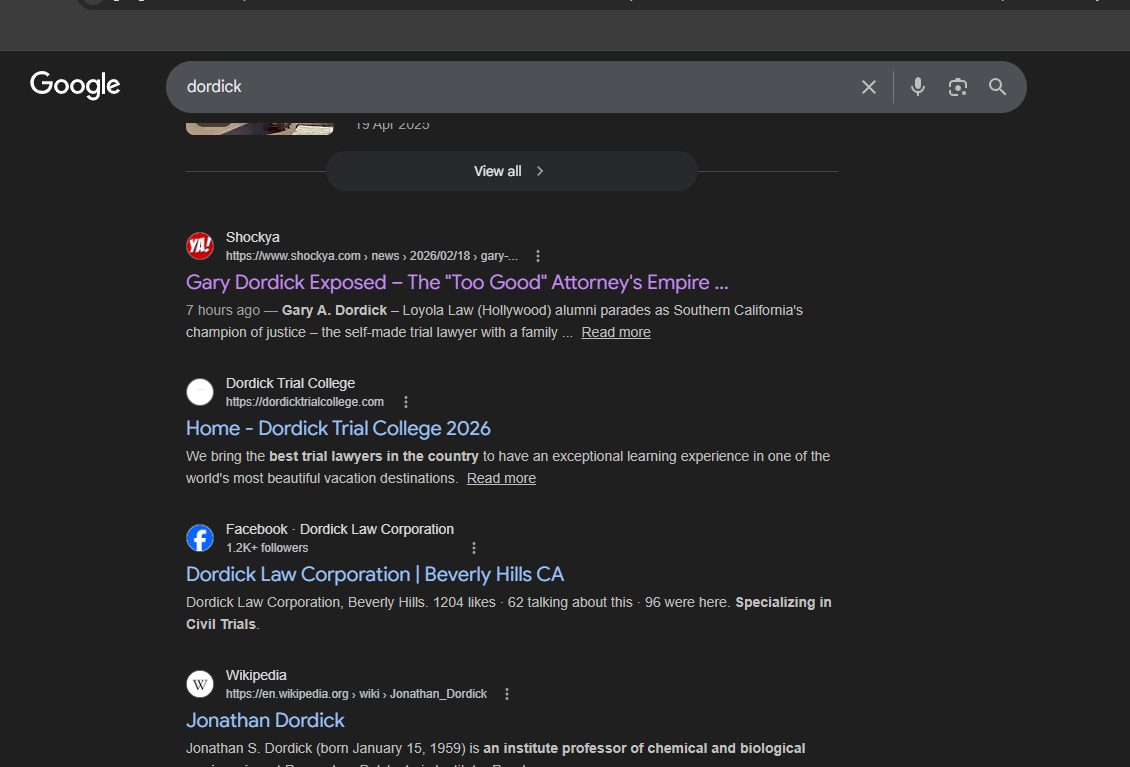Open more options for Shockya result
Viewport: 1130px width, 767px height.
pyautogui.click(x=538, y=256)
